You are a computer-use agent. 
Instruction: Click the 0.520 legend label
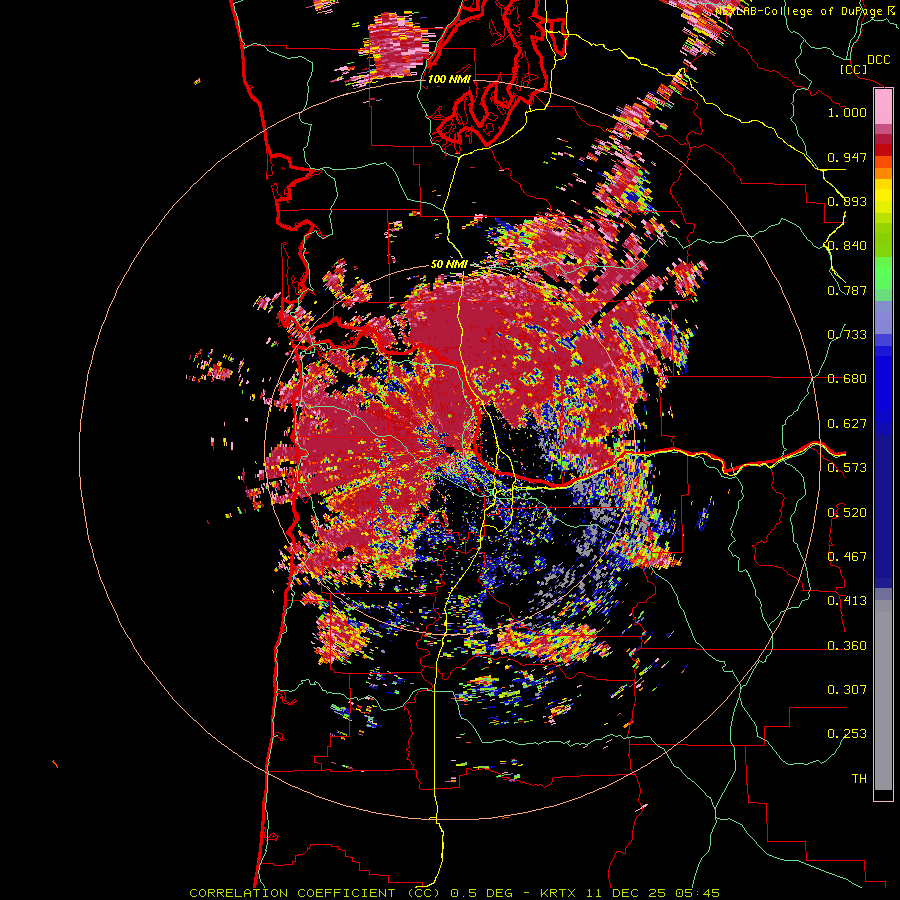tap(847, 513)
